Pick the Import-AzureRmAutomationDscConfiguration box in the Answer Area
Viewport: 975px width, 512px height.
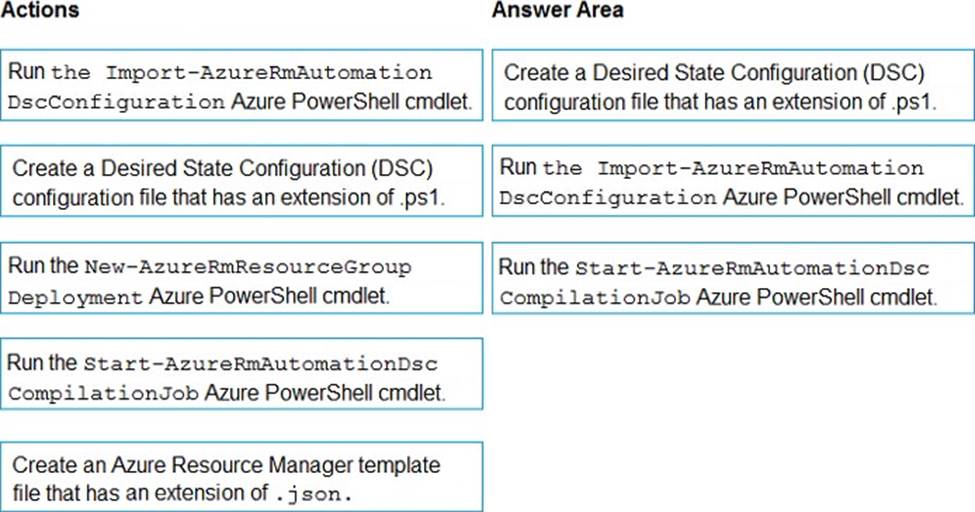click(730, 181)
